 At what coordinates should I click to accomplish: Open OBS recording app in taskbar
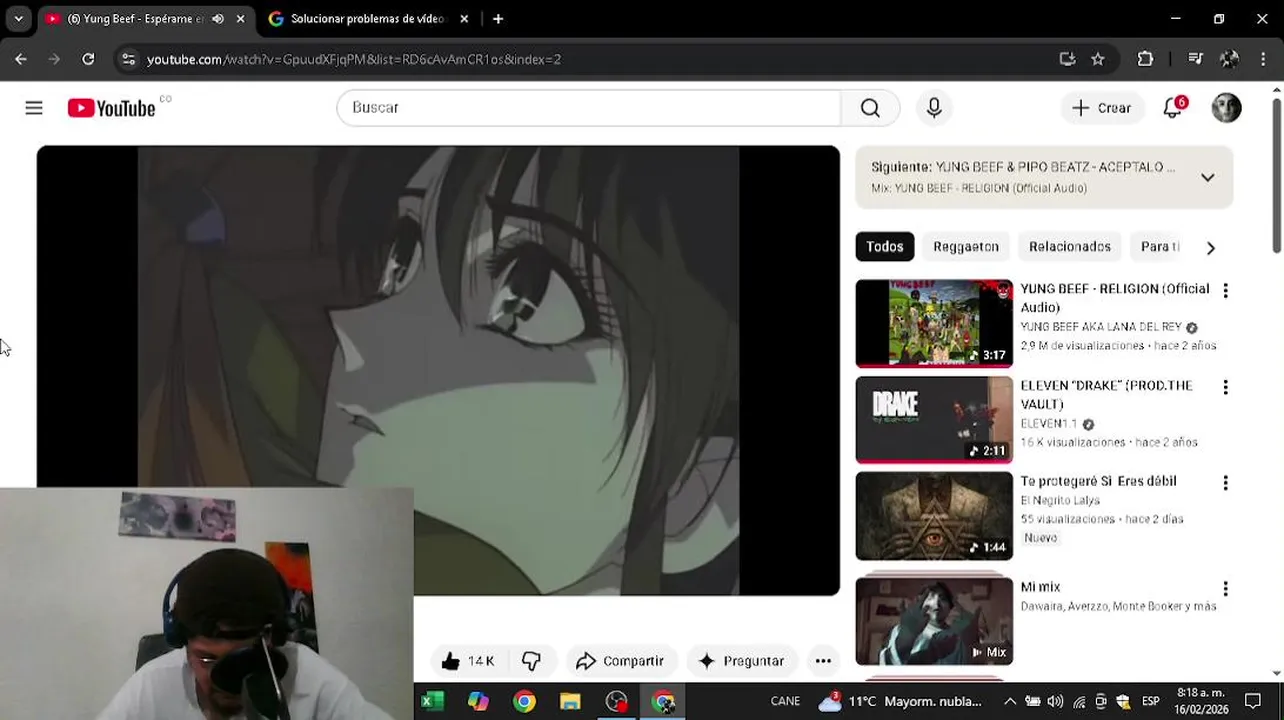coord(617,702)
